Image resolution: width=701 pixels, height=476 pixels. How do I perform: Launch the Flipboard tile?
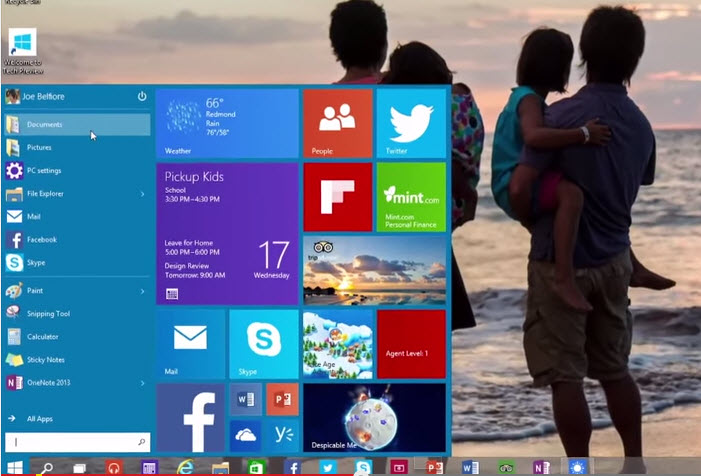point(337,197)
